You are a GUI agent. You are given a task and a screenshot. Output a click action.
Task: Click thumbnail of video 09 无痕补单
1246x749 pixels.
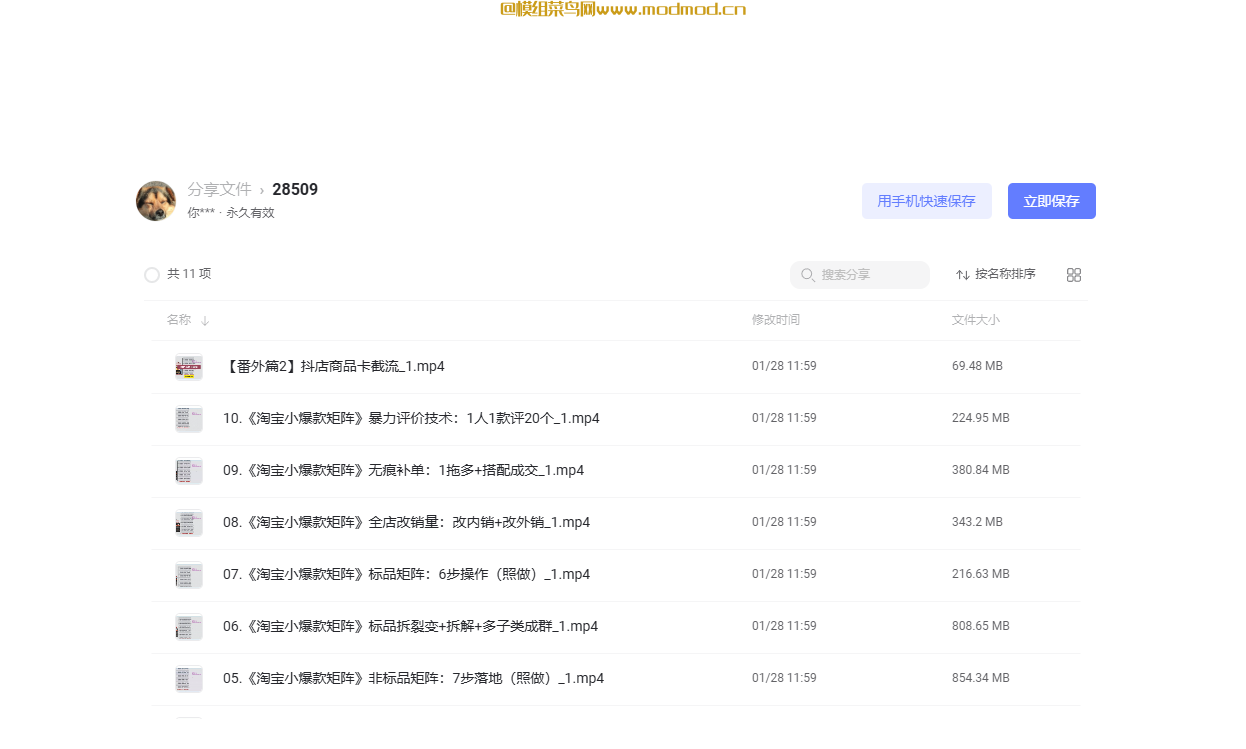(x=189, y=471)
